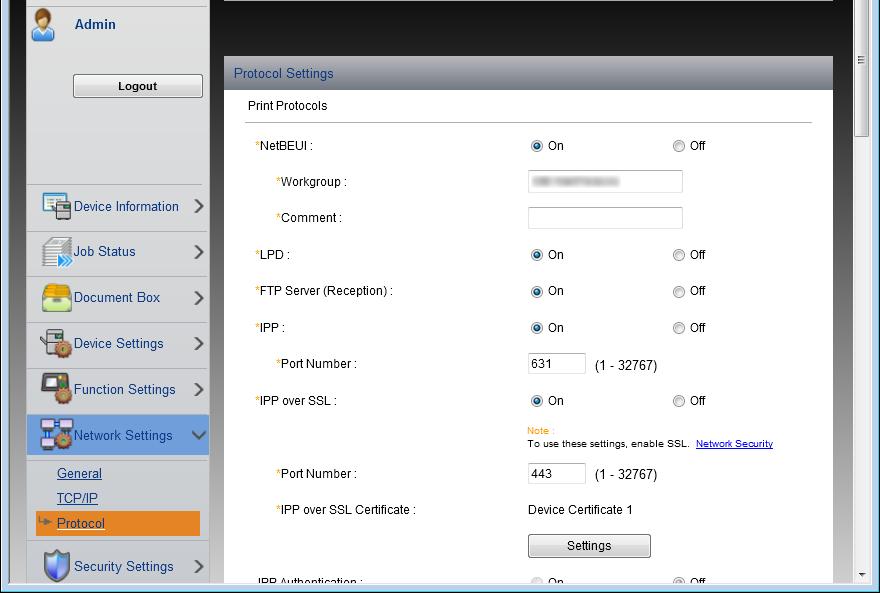
Task: Go to TCP/IP settings
Action: pyautogui.click(x=77, y=498)
